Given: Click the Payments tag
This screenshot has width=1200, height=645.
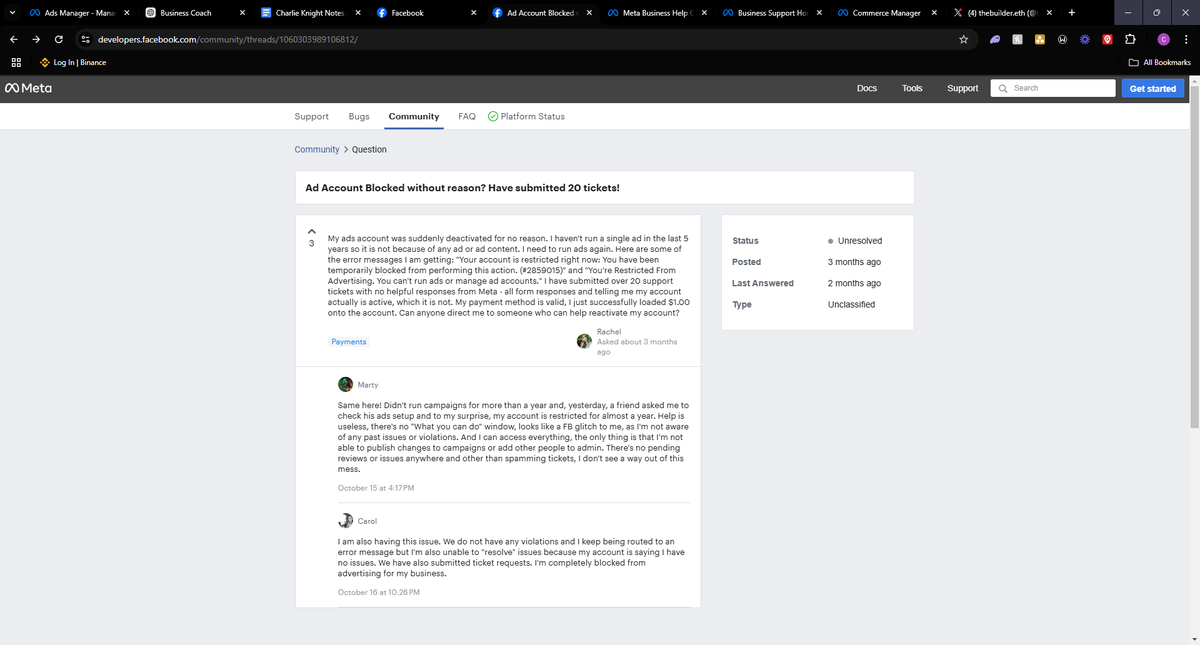Looking at the screenshot, I should [x=349, y=342].
